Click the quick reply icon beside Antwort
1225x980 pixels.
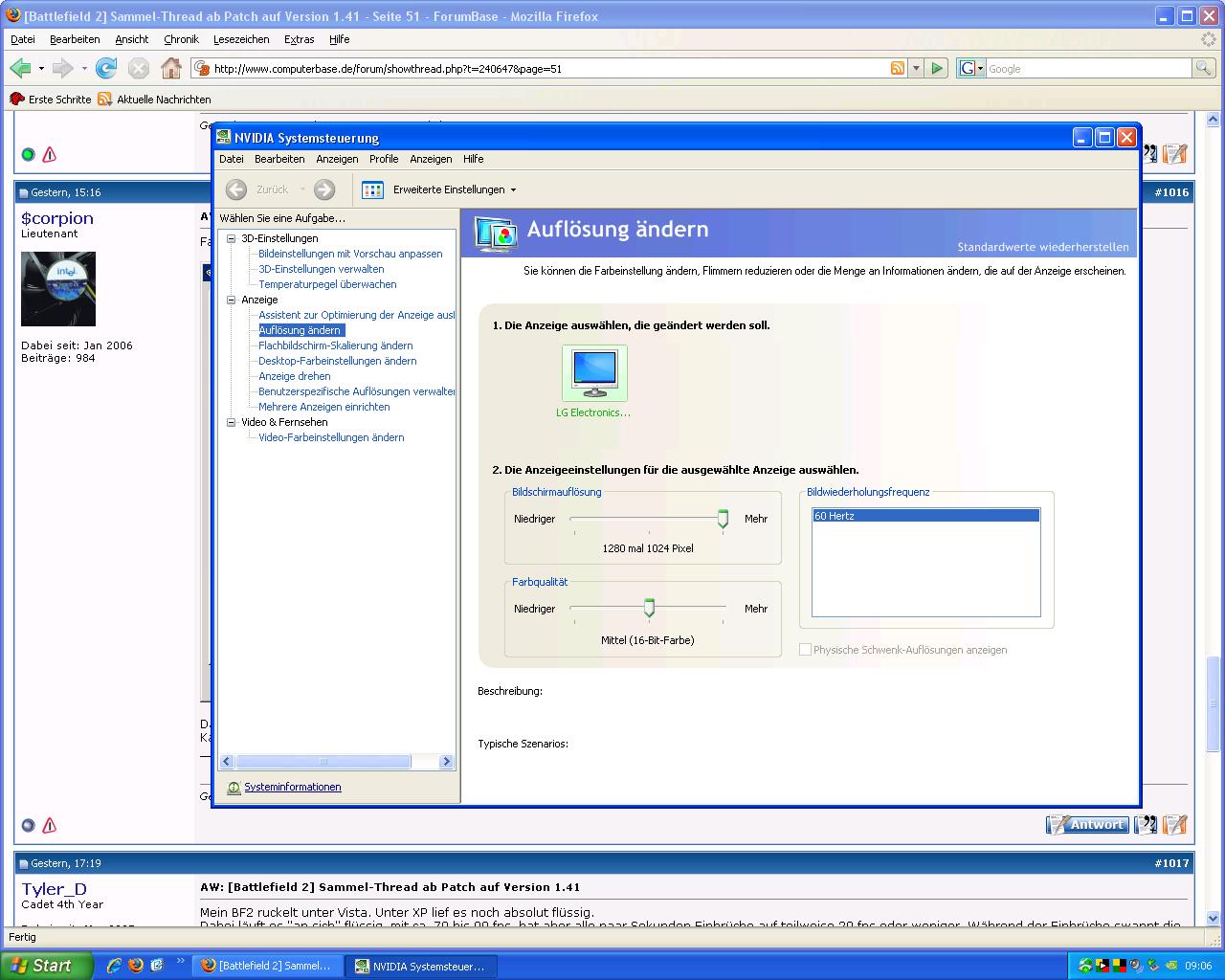pos(1175,824)
